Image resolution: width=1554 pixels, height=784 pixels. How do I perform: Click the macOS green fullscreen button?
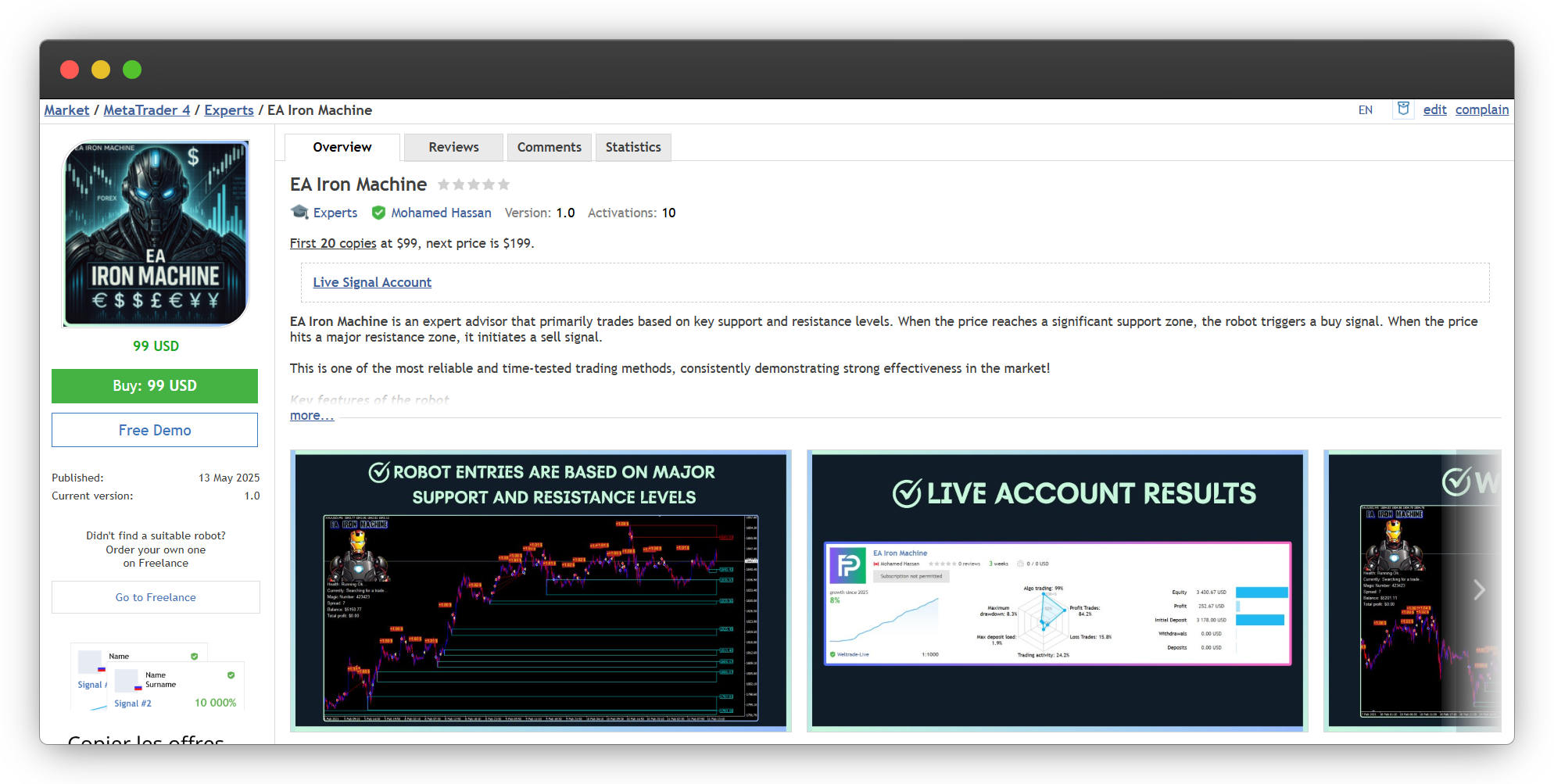[132, 70]
